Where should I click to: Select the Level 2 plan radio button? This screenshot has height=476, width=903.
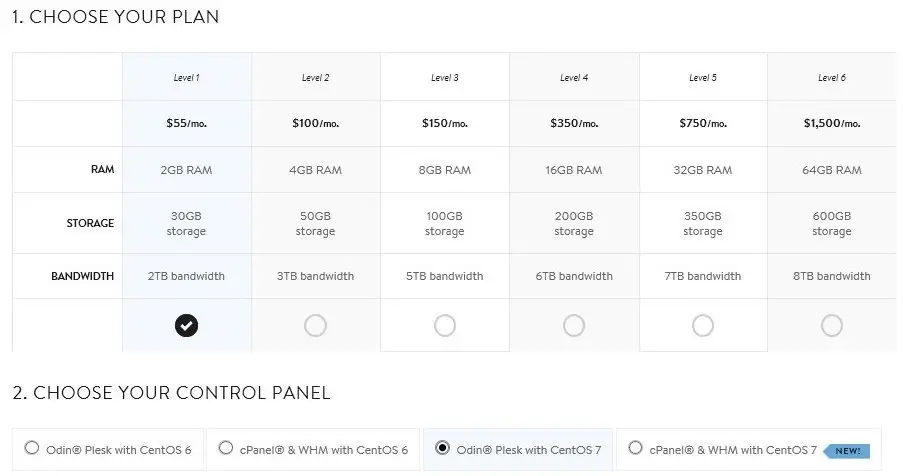click(315, 326)
